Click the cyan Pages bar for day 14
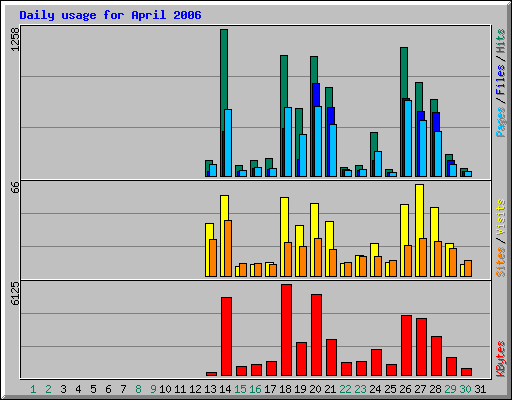 228,143
